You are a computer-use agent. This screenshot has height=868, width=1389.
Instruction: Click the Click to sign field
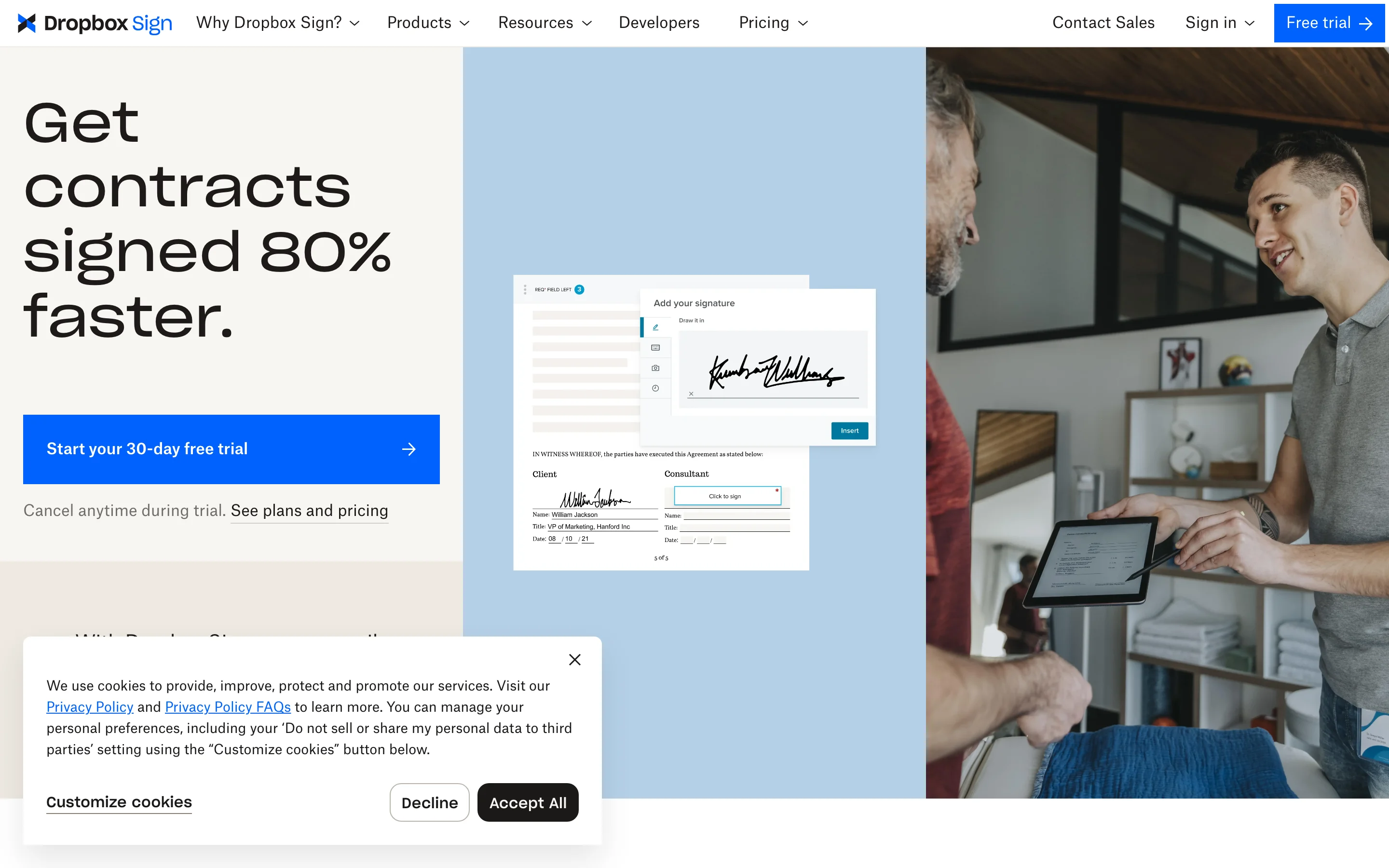tap(727, 496)
